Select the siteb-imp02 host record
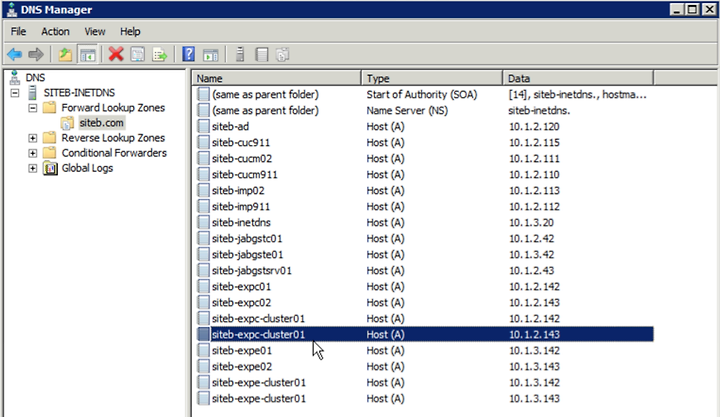Viewport: 720px width, 417px height. [425, 191]
